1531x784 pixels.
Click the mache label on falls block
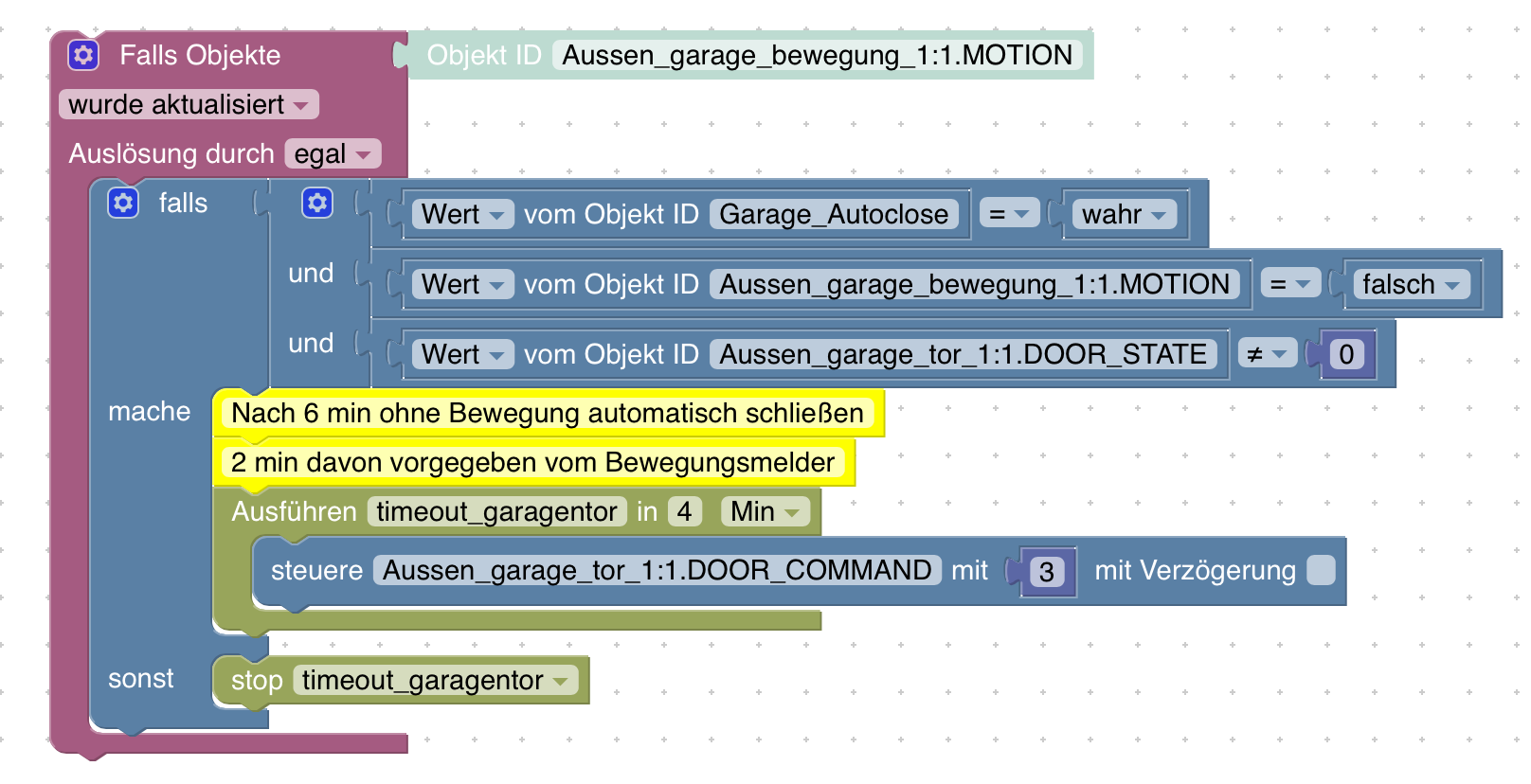pos(149,411)
